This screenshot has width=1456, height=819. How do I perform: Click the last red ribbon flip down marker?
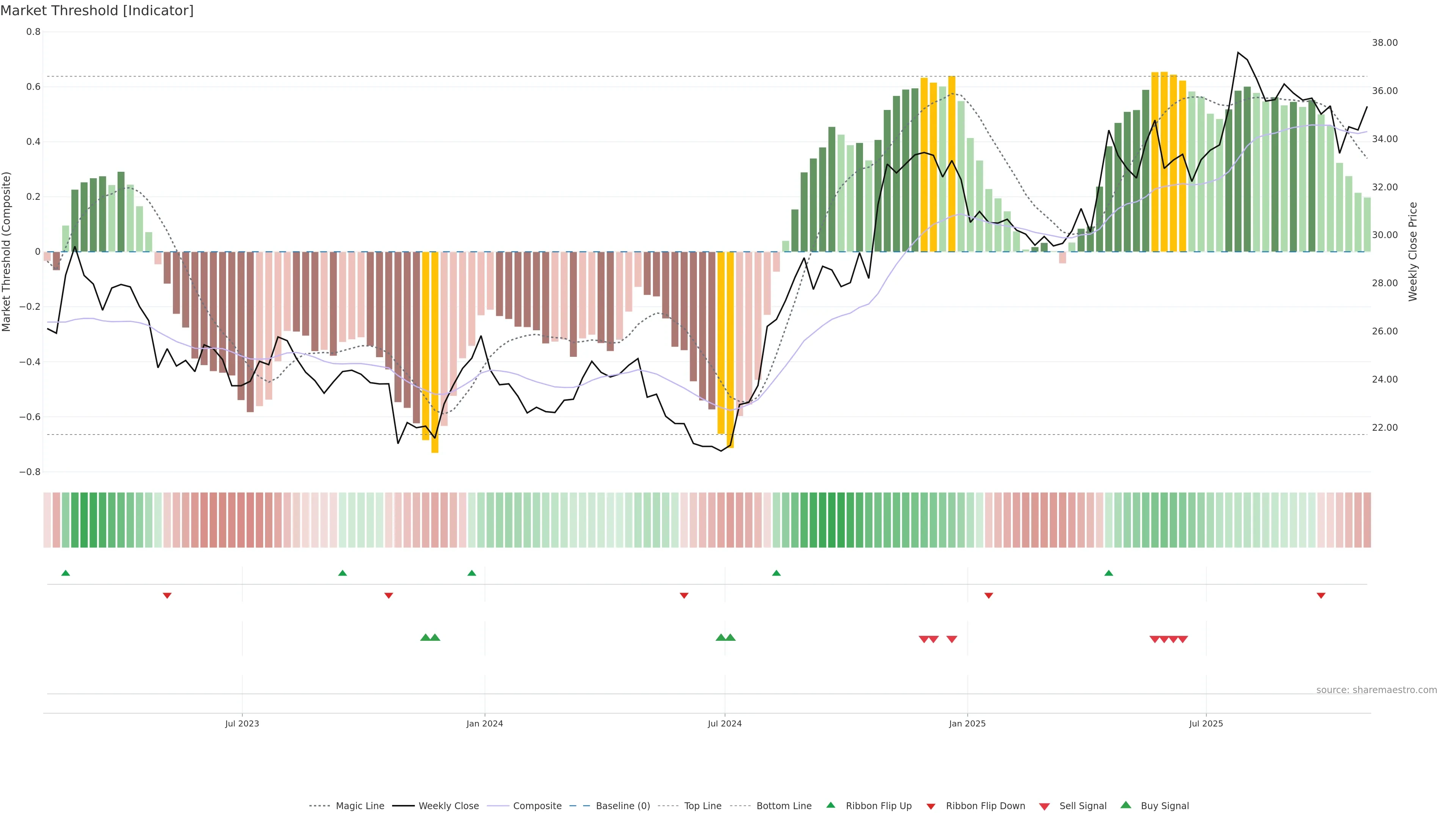click(x=1321, y=595)
